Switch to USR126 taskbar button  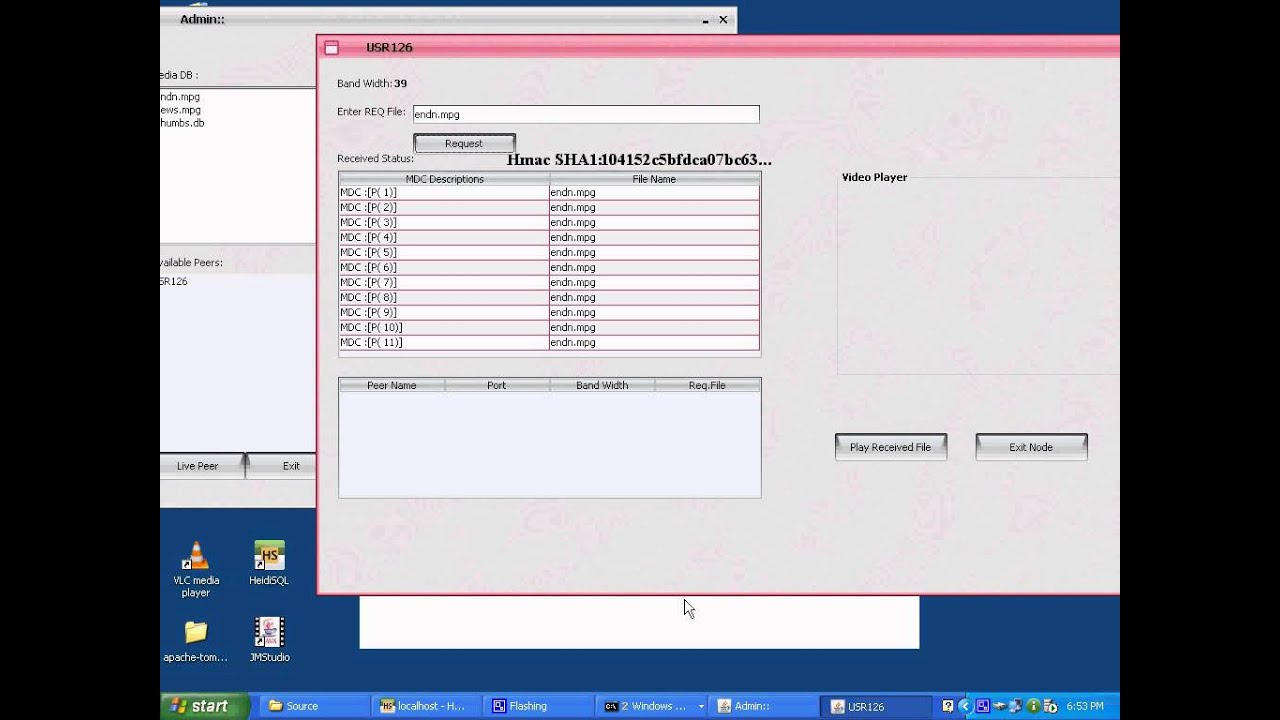877,706
